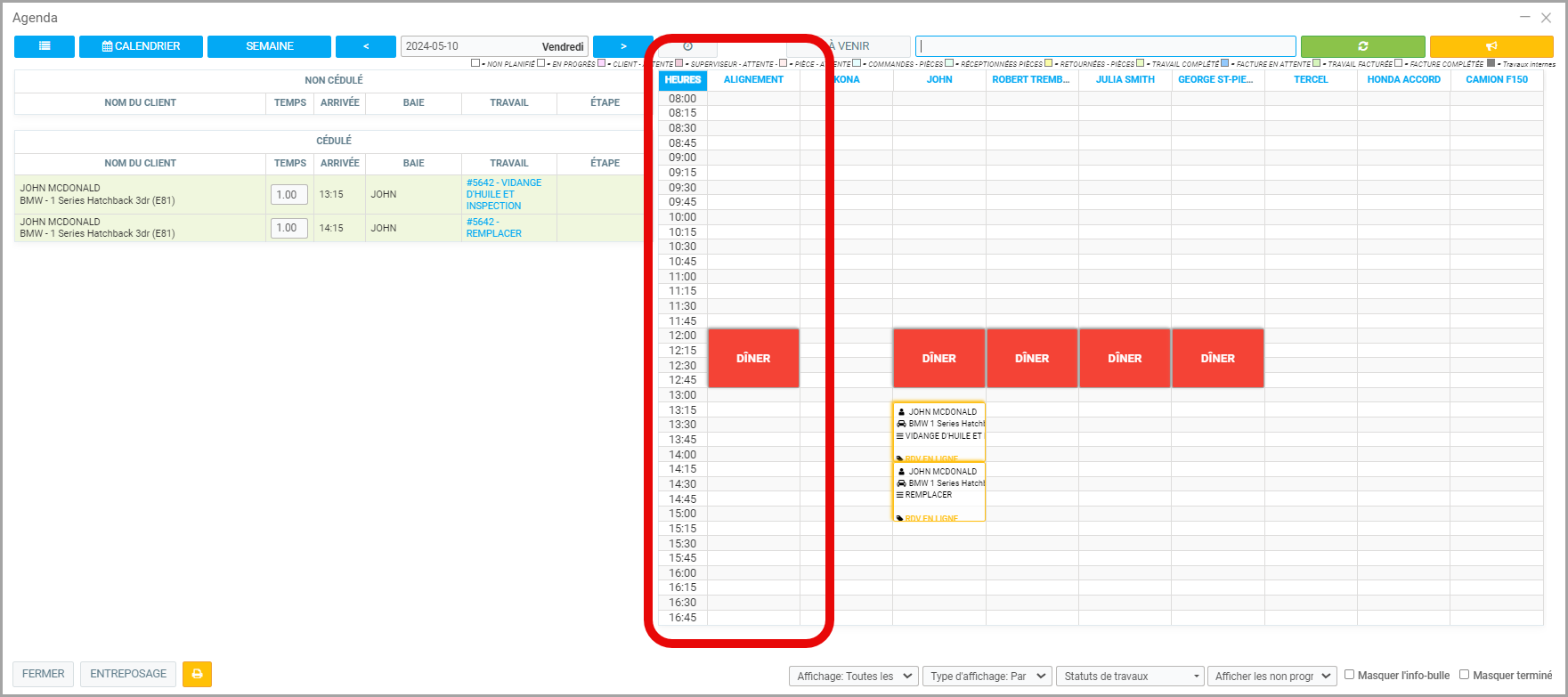This screenshot has height=697, width=1568.
Task: Open #5642 Vidange d'huile et inspection link
Action: pos(503,194)
